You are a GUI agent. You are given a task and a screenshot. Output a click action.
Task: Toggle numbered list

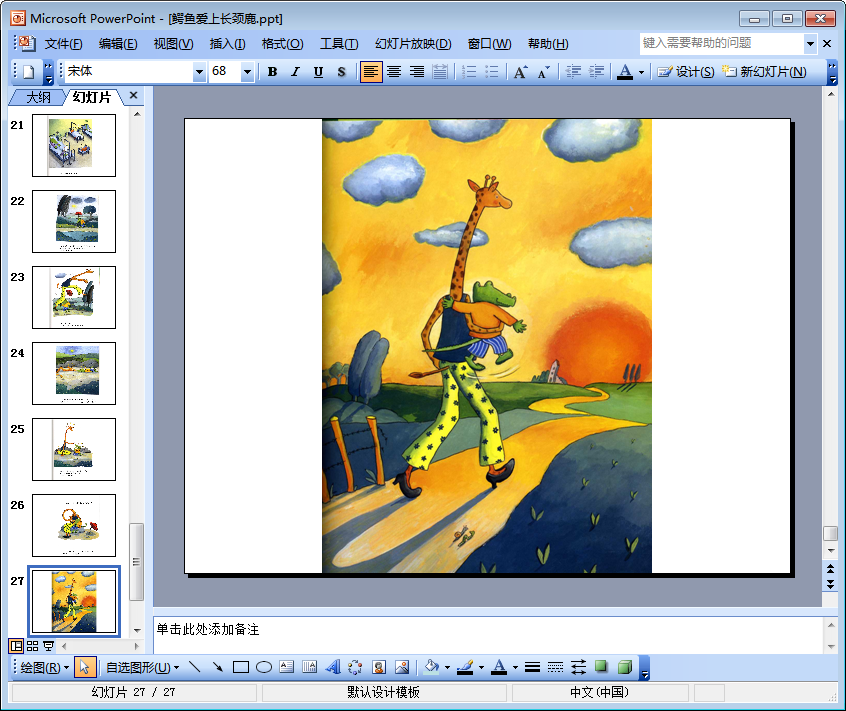pyautogui.click(x=469, y=72)
